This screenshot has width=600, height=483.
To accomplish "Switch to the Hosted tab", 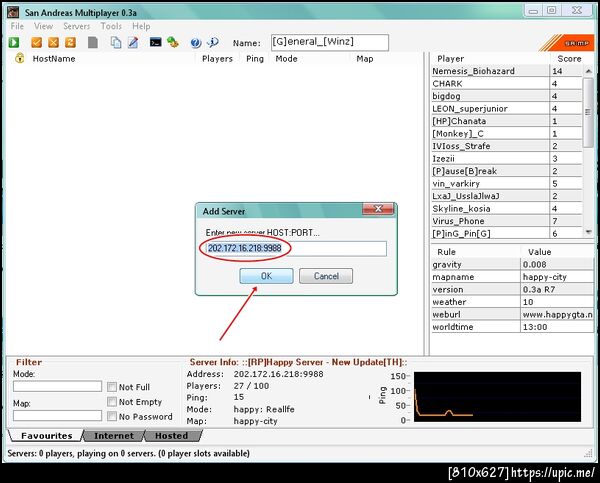I will [x=172, y=436].
